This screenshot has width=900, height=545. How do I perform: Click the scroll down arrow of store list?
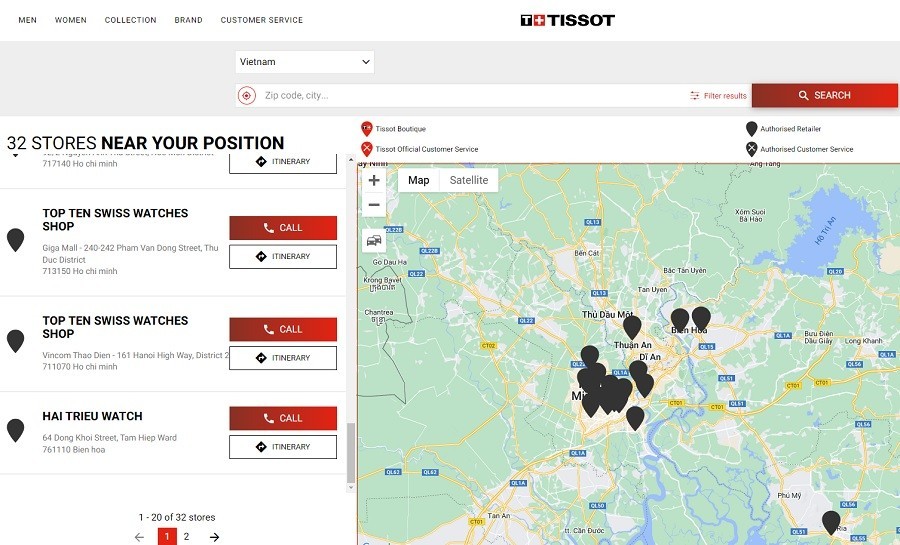point(351,488)
